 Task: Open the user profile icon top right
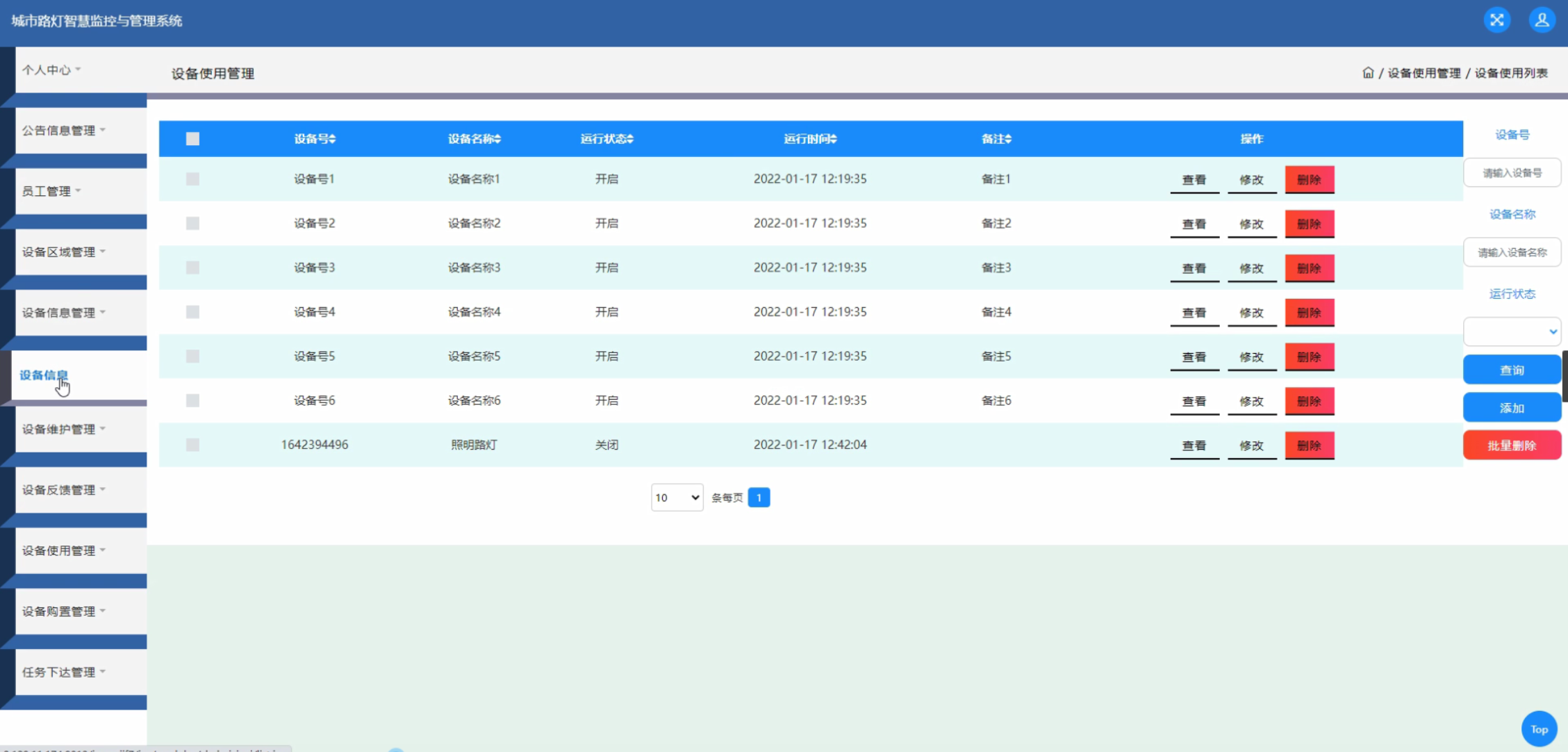click(1541, 20)
